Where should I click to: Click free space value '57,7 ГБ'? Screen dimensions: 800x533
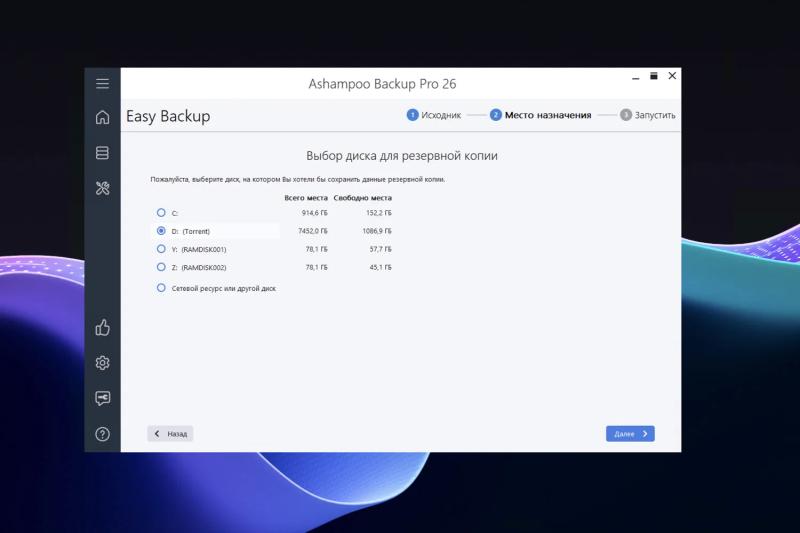tap(381, 249)
